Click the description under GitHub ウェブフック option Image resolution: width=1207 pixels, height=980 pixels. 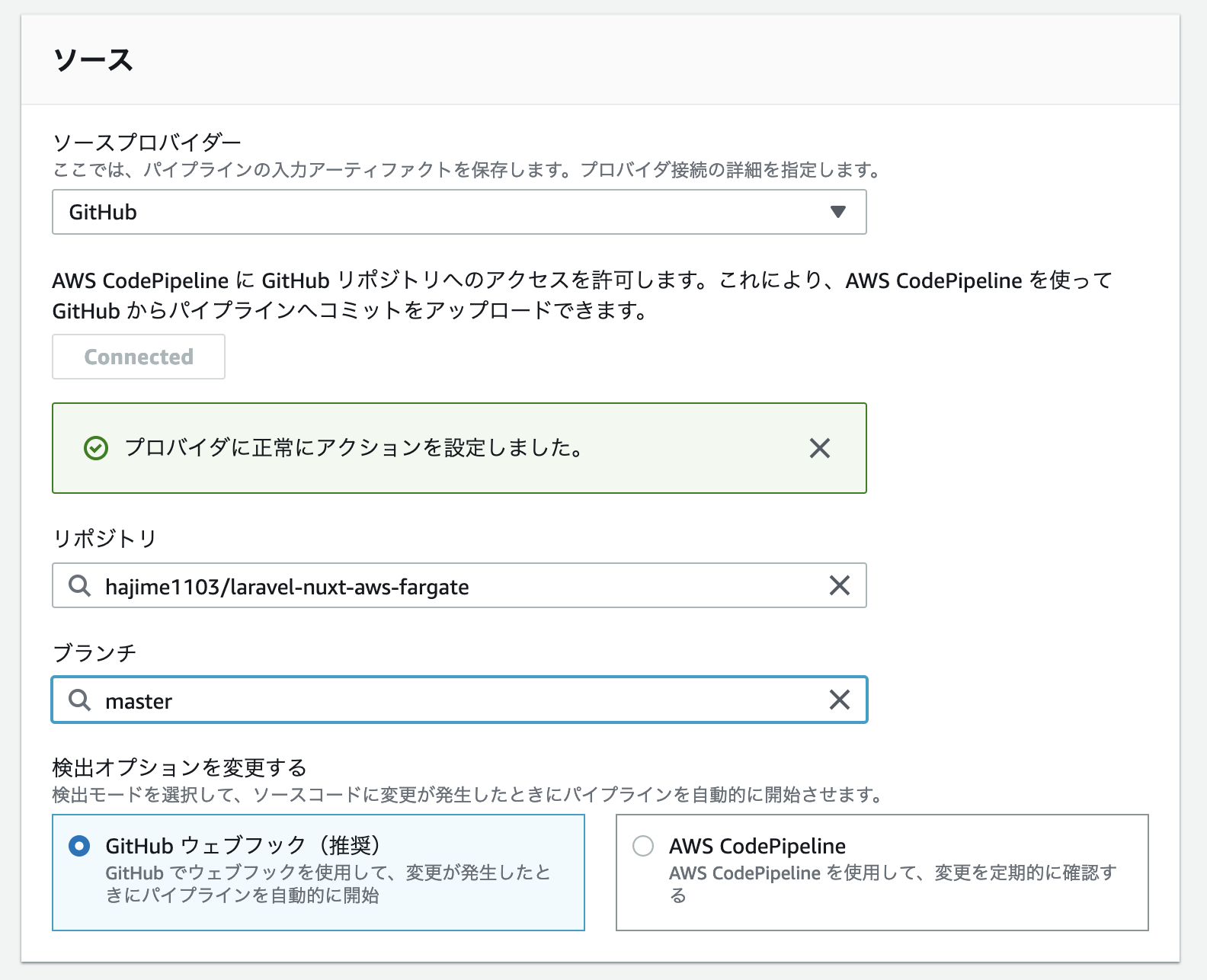click(x=328, y=884)
